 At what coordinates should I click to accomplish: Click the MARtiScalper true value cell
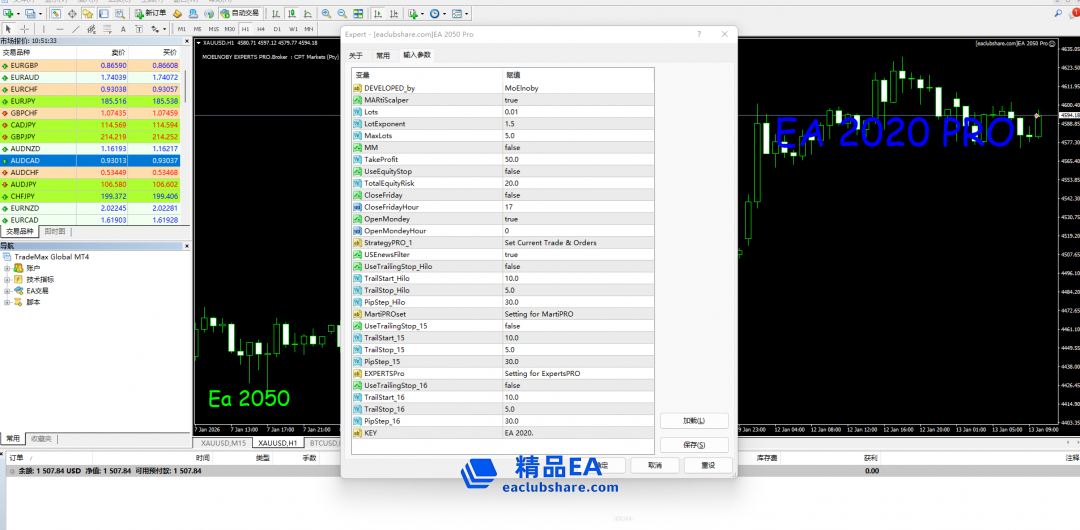578,100
